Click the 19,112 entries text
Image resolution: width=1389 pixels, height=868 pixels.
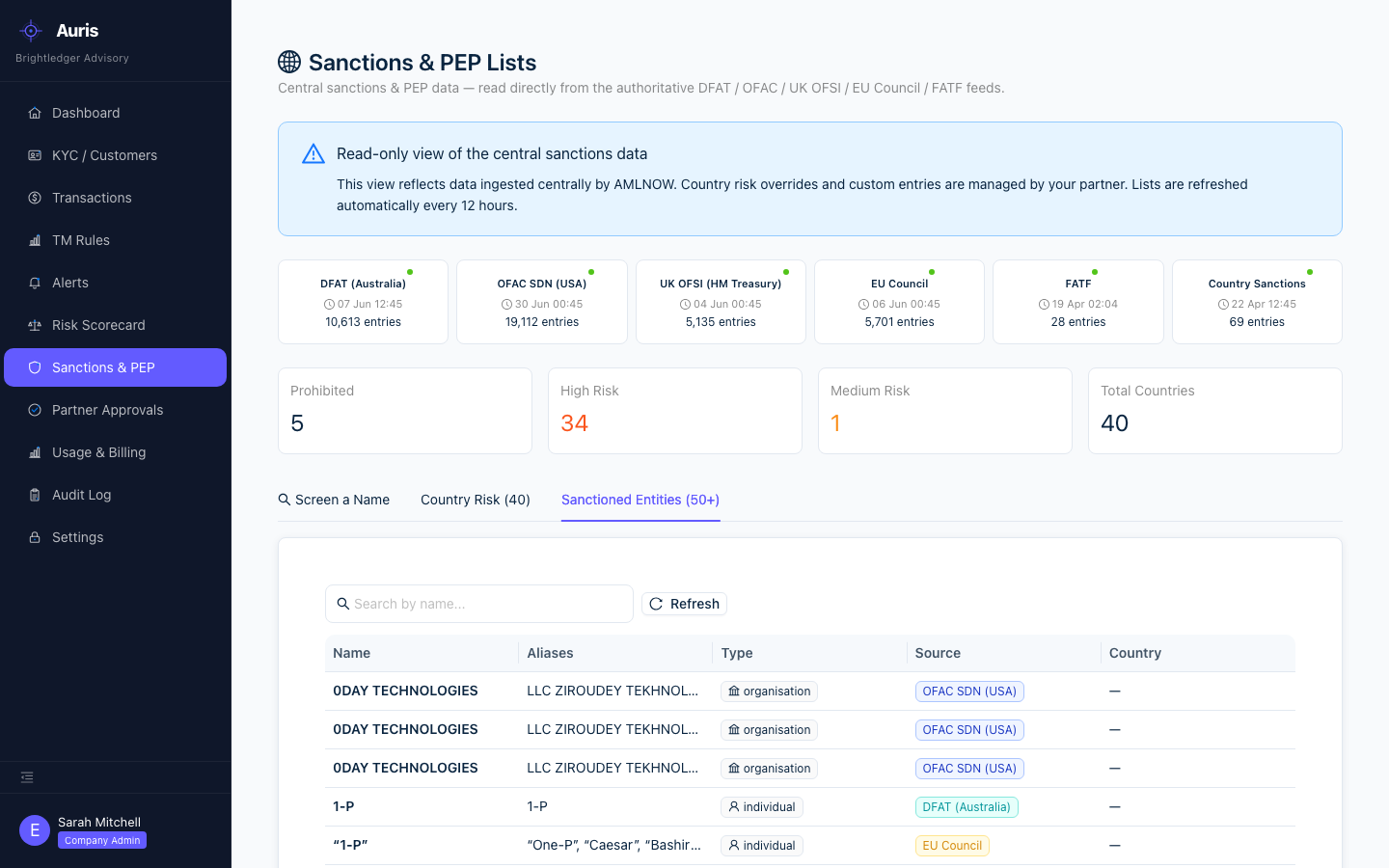[x=542, y=322]
